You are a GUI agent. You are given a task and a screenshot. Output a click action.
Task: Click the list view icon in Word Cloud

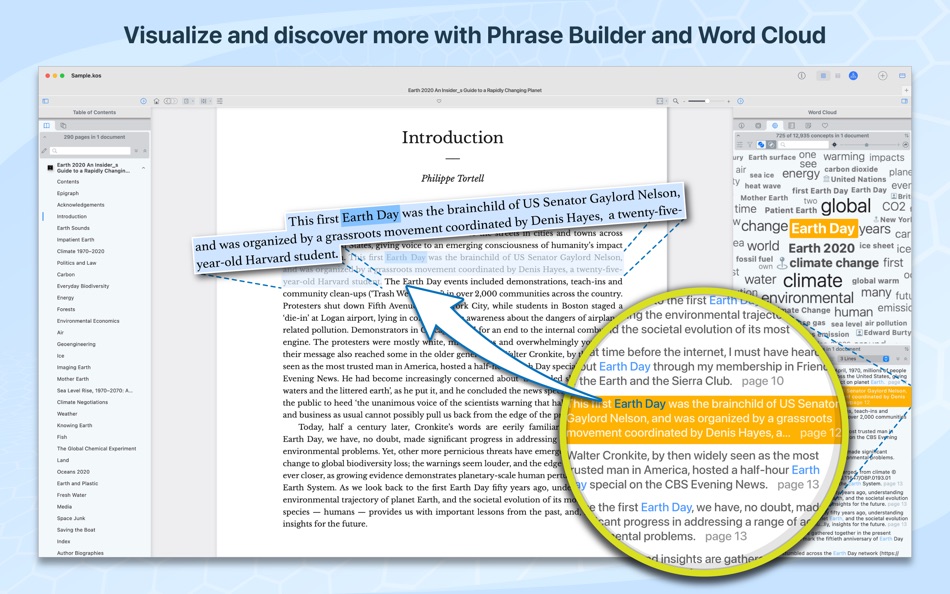click(x=740, y=145)
